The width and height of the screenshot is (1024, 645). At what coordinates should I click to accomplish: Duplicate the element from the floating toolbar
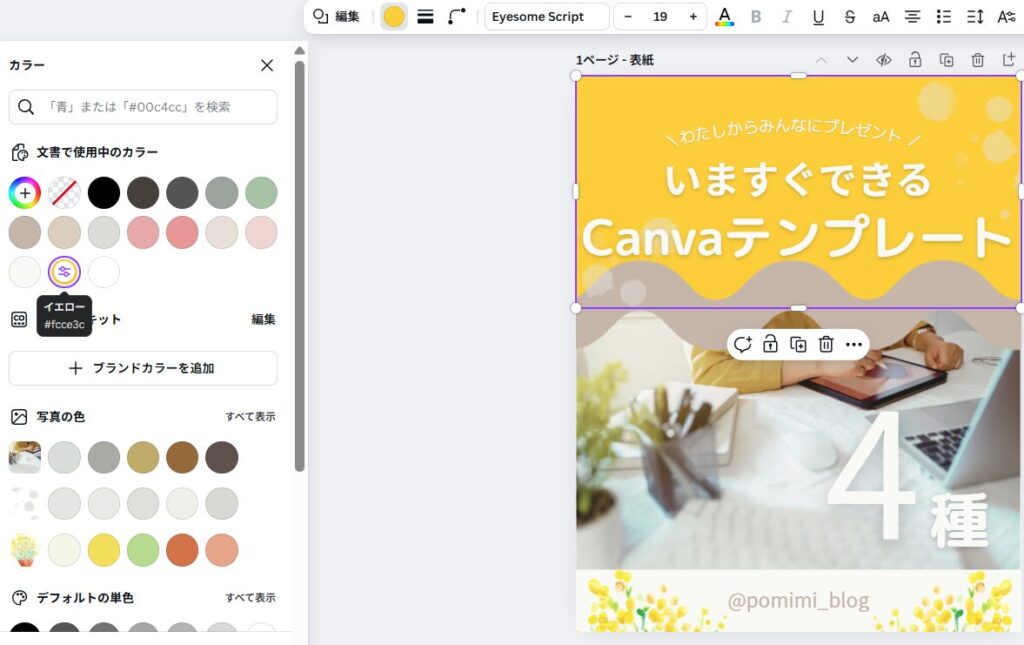(x=798, y=344)
